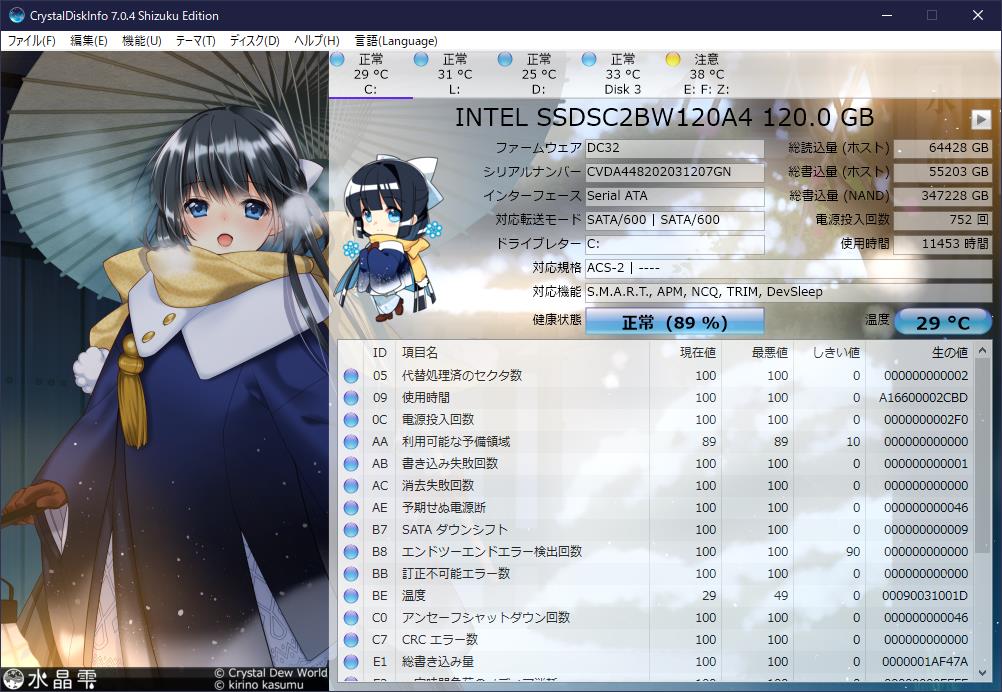Click the blue status orb of drive L:
1002x692 pixels.
click(x=421, y=59)
